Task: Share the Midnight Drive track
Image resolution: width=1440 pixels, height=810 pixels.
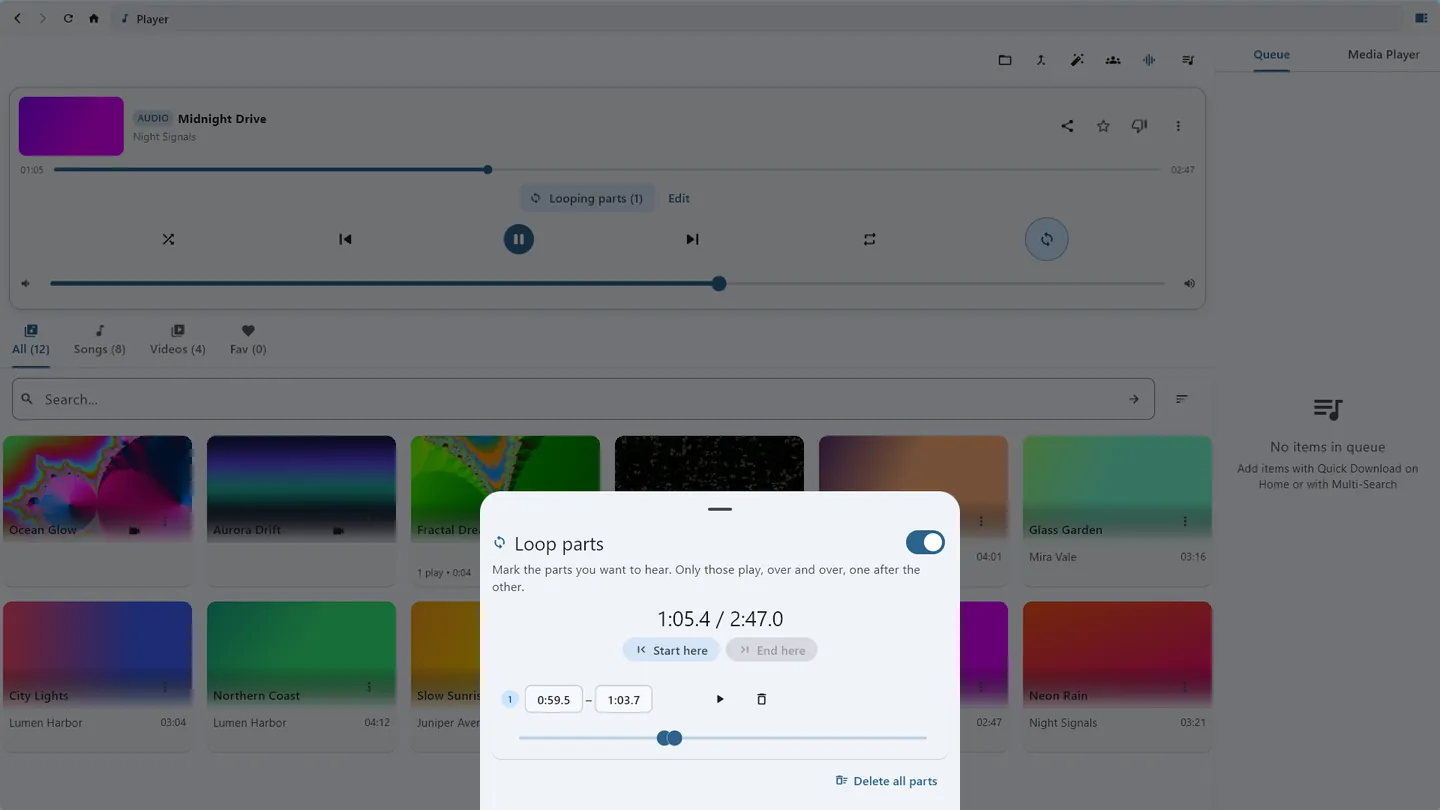Action: tap(1067, 126)
